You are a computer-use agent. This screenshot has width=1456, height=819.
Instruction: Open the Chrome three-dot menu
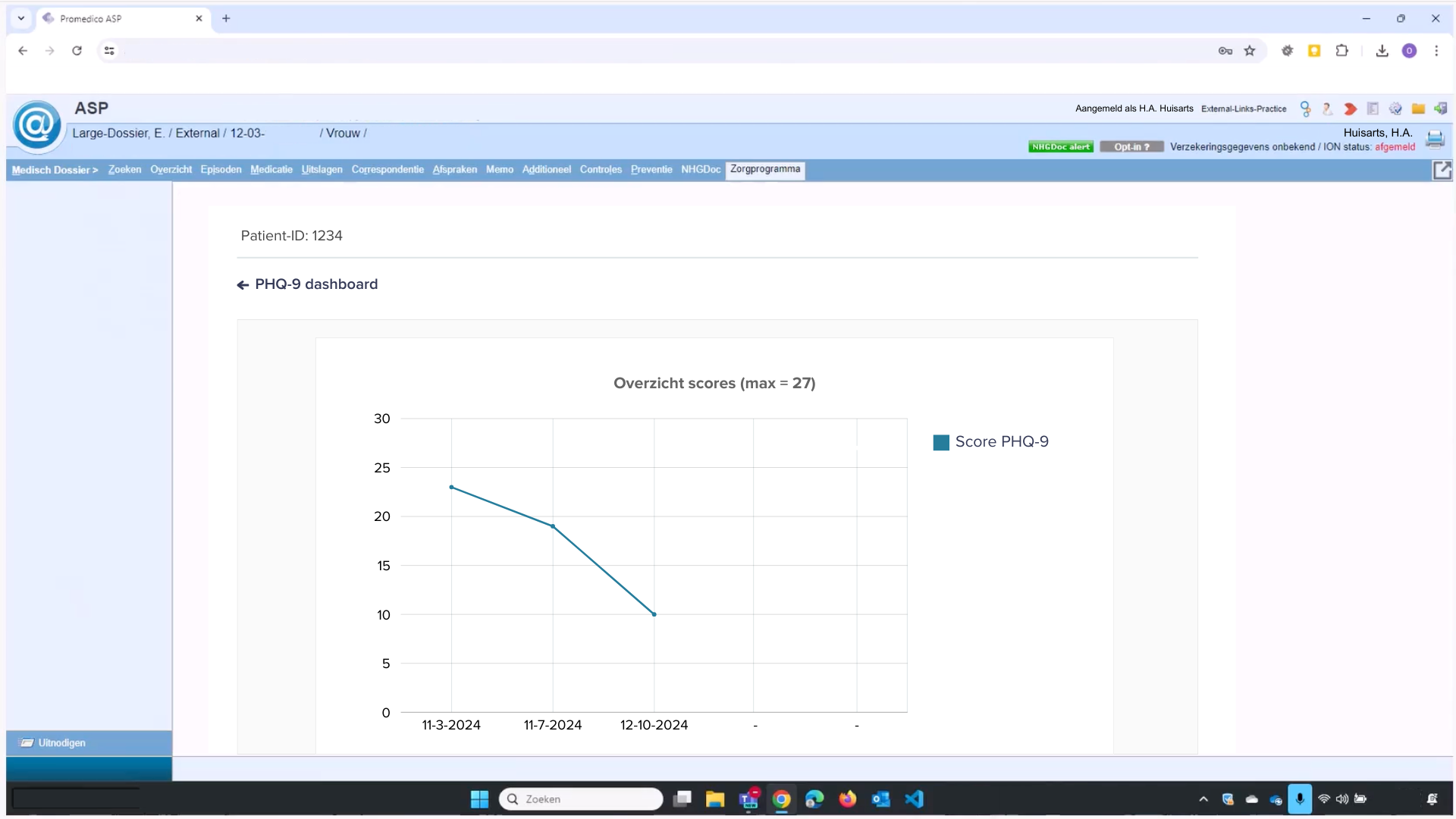[x=1436, y=51]
